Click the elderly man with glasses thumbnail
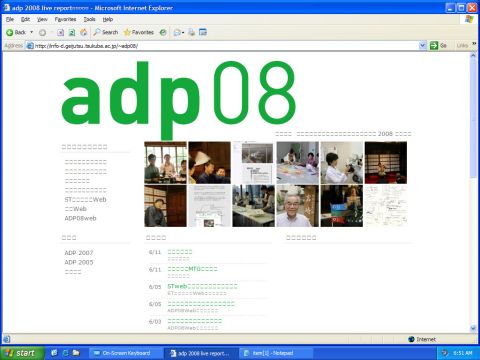Viewport: 480px width, 360px height. pyautogui.click(x=298, y=206)
